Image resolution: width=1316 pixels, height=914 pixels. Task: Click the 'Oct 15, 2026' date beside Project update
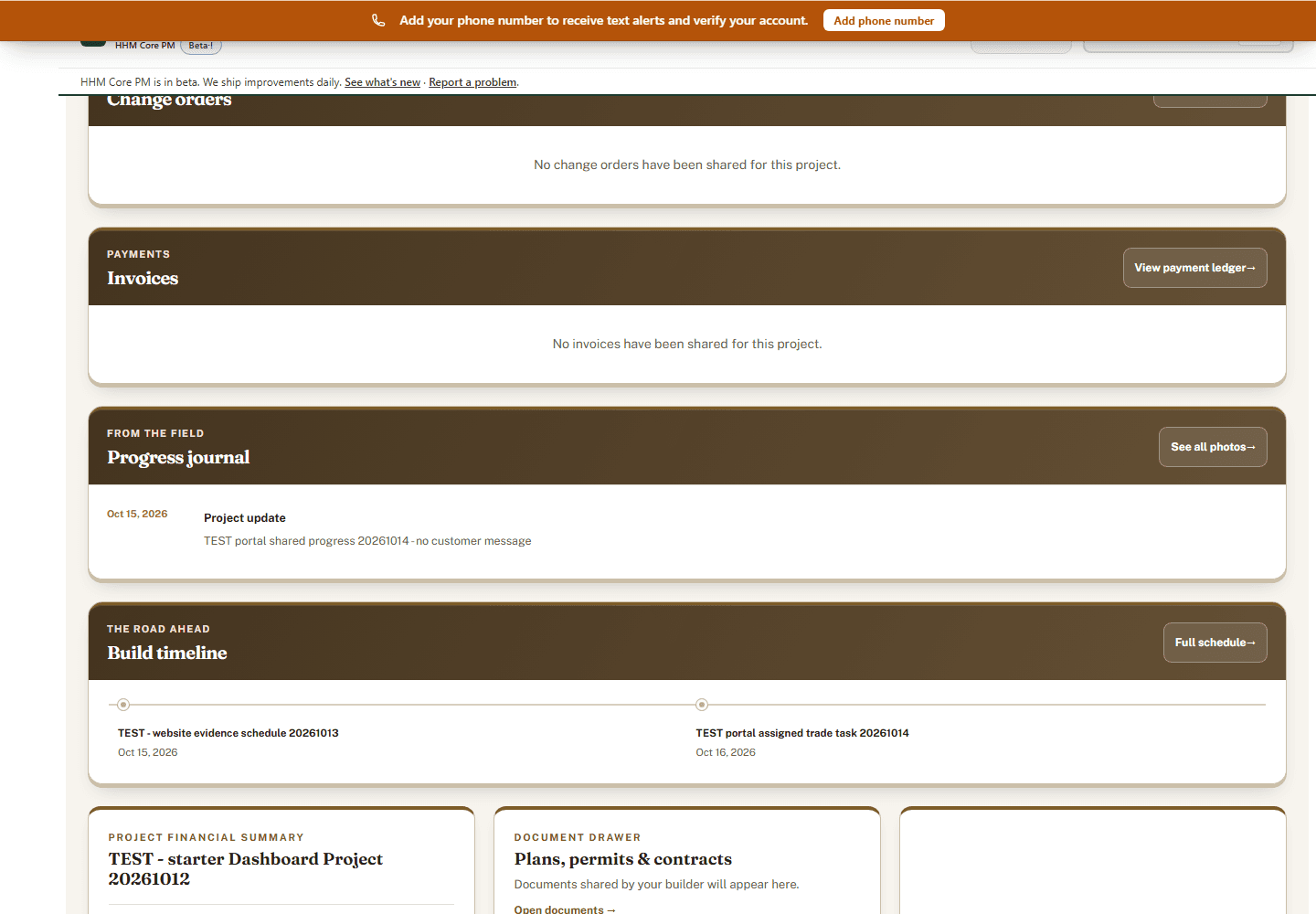[x=137, y=514]
